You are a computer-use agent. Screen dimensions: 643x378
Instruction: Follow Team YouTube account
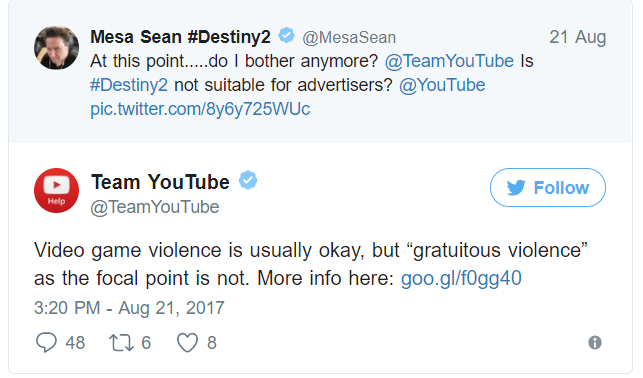pyautogui.click(x=547, y=187)
